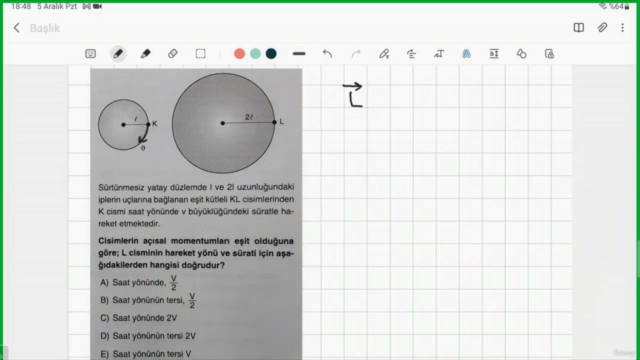Tap the battery indicator %64
This screenshot has height=360, width=640.
[620, 7]
